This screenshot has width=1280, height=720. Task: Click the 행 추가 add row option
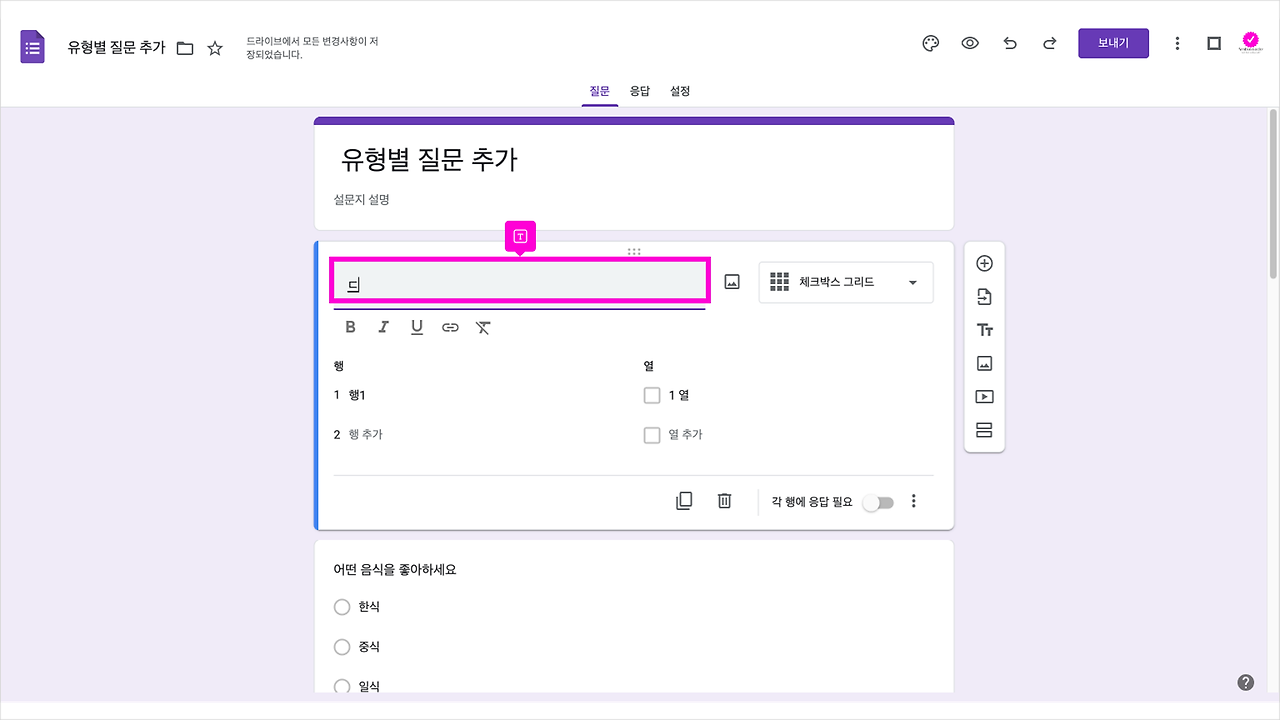366,434
